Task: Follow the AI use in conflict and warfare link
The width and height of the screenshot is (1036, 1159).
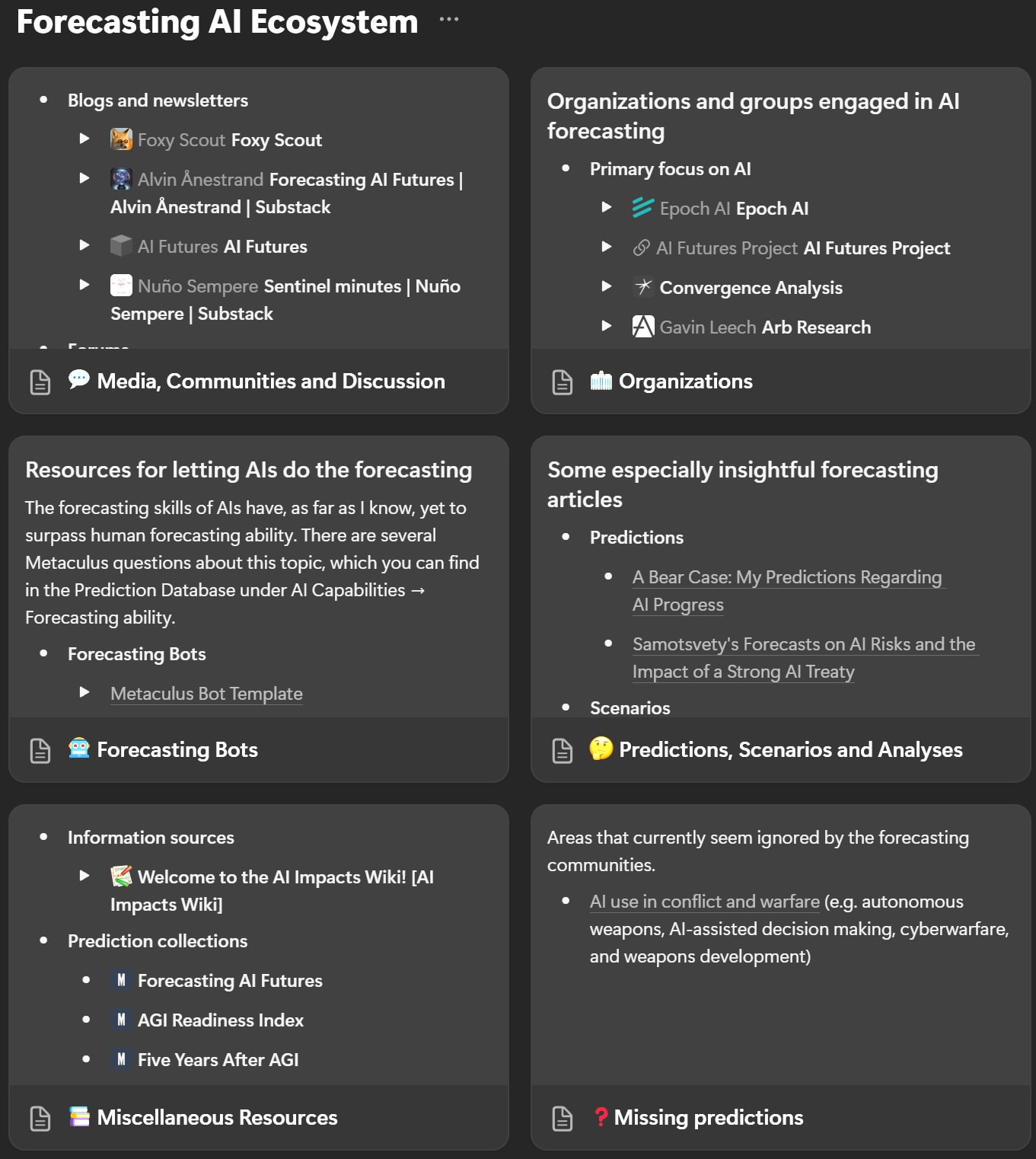Action: click(x=704, y=902)
